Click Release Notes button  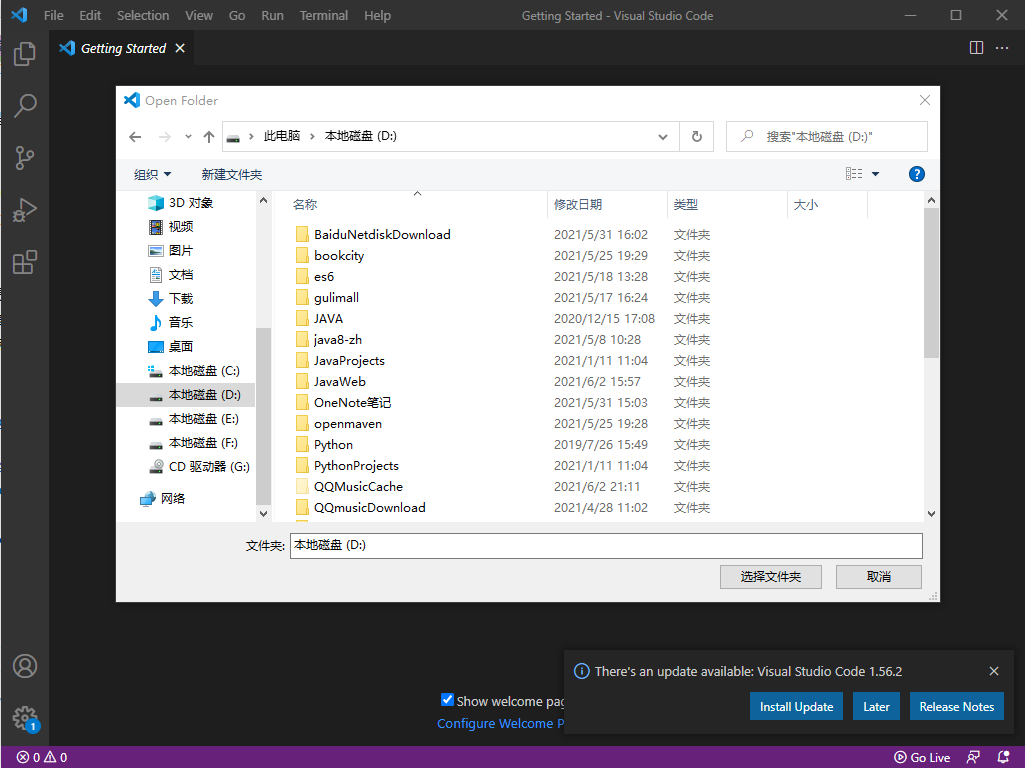coord(957,707)
